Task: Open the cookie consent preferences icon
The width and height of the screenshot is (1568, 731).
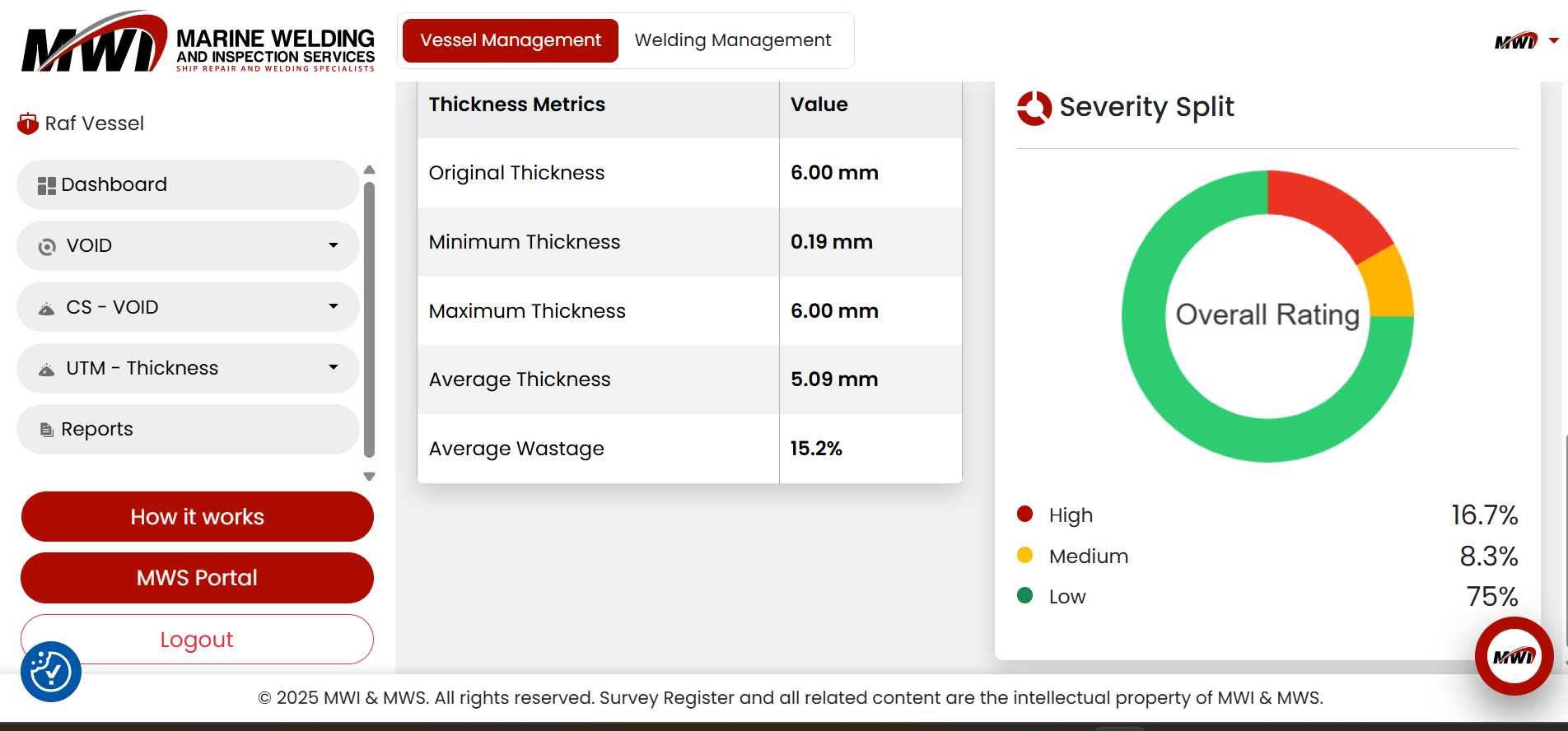Action: 51,672
